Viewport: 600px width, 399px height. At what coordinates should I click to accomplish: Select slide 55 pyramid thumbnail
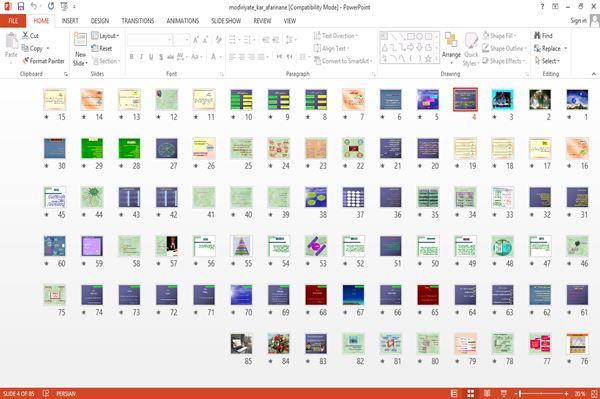241,246
